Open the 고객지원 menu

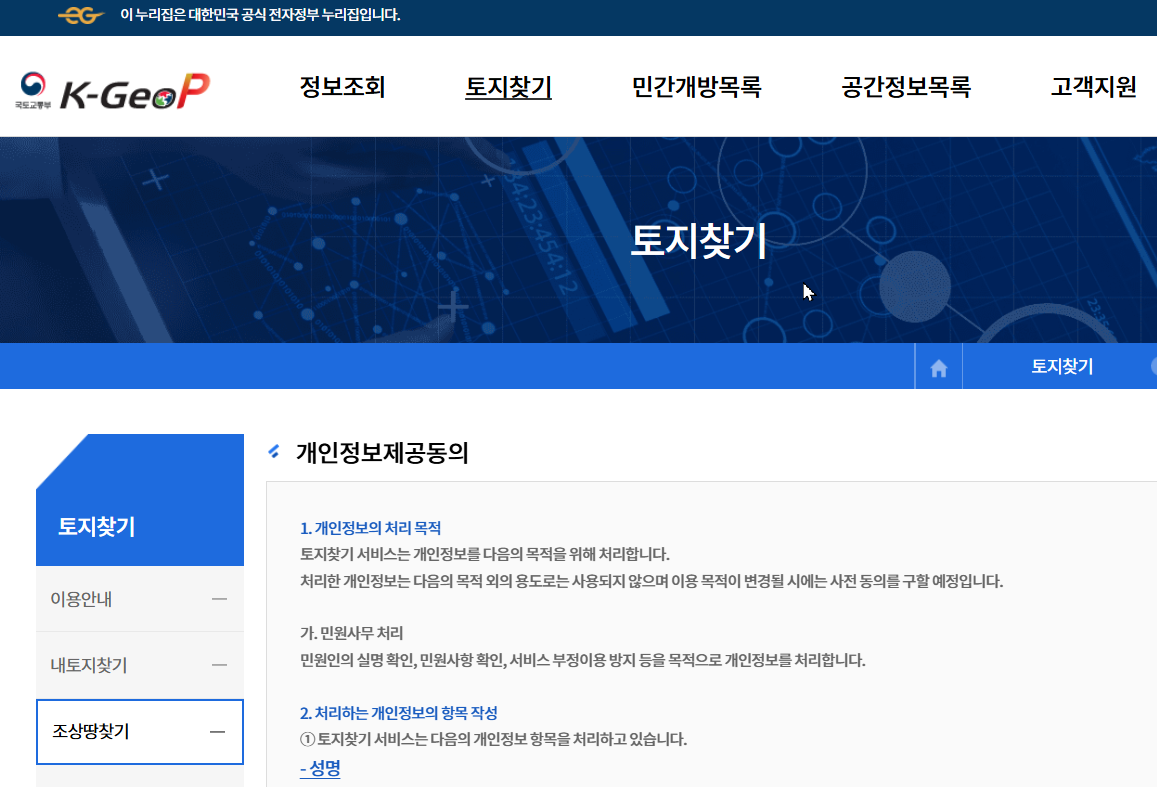pyautogui.click(x=1091, y=87)
